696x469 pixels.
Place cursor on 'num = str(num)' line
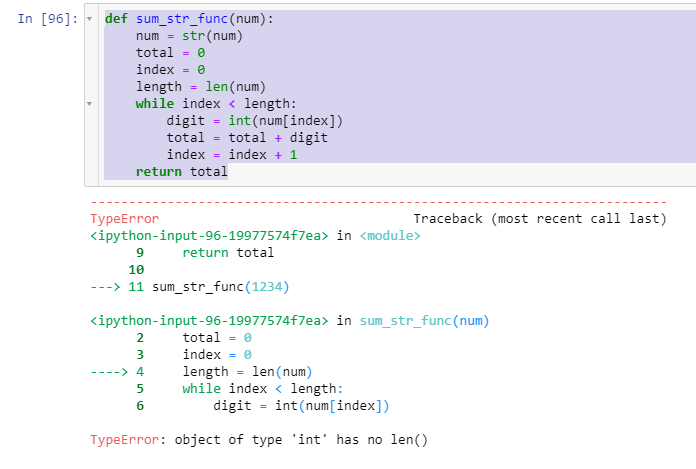click(189, 36)
